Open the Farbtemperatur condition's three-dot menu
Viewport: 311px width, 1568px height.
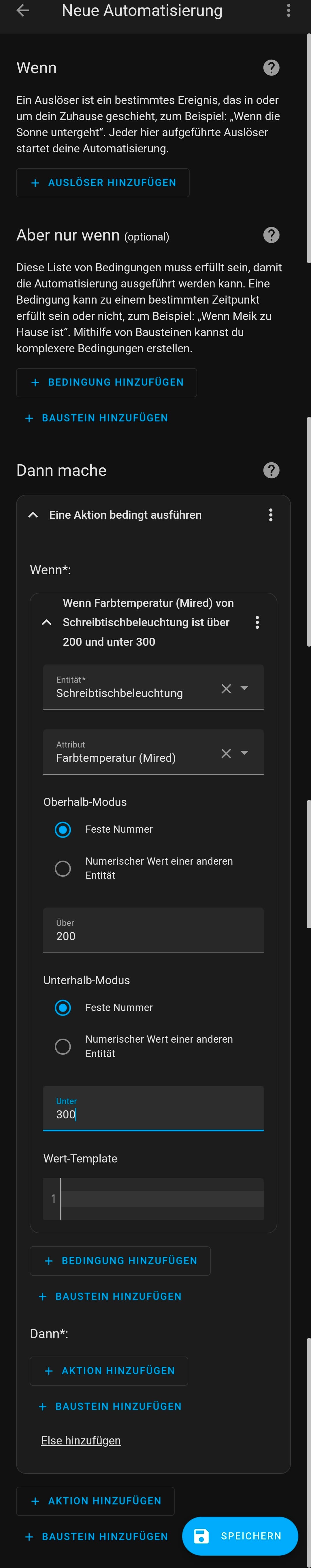click(257, 622)
